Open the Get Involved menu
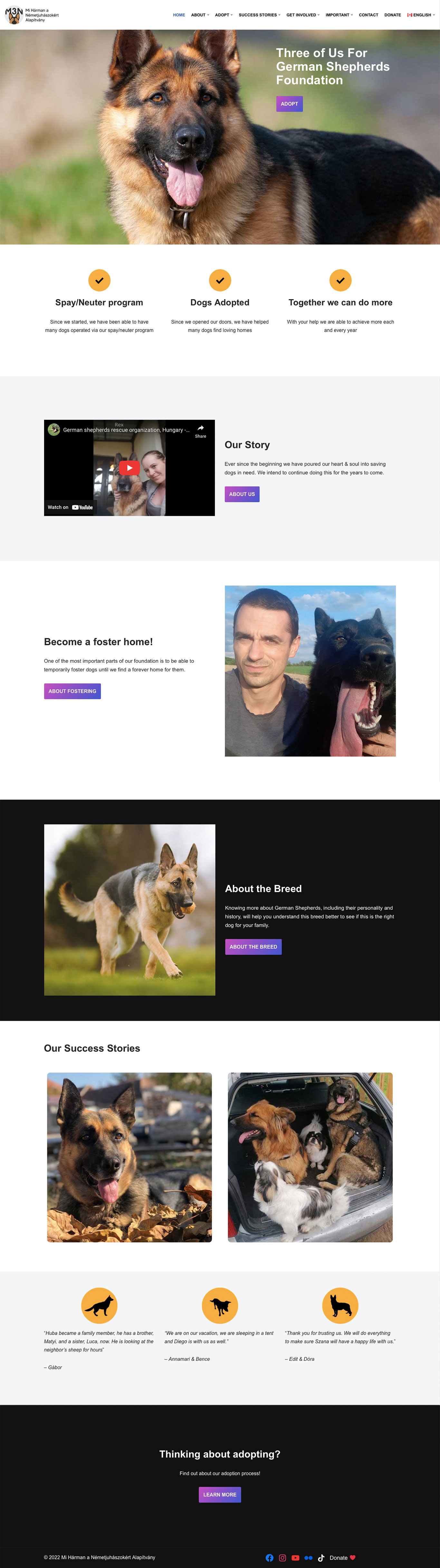 (302, 14)
